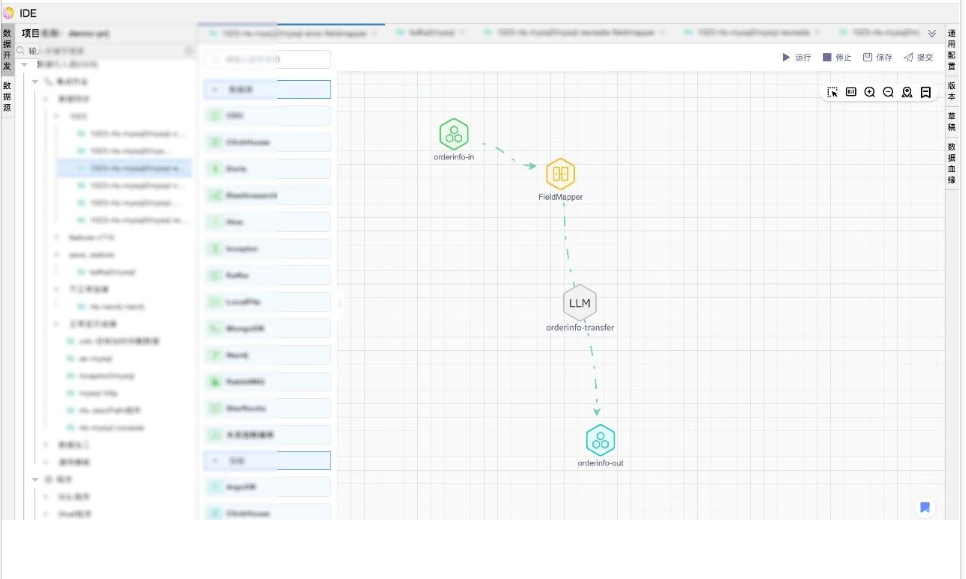
Task: Click the project tree search input field
Action: 100,50
